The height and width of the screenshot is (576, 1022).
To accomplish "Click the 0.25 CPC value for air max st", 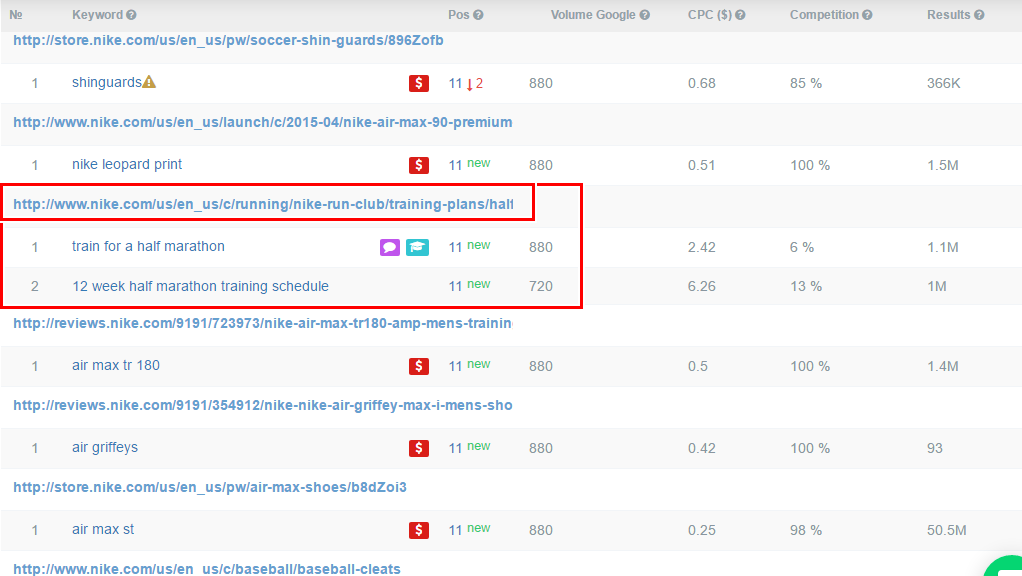I will pos(702,530).
